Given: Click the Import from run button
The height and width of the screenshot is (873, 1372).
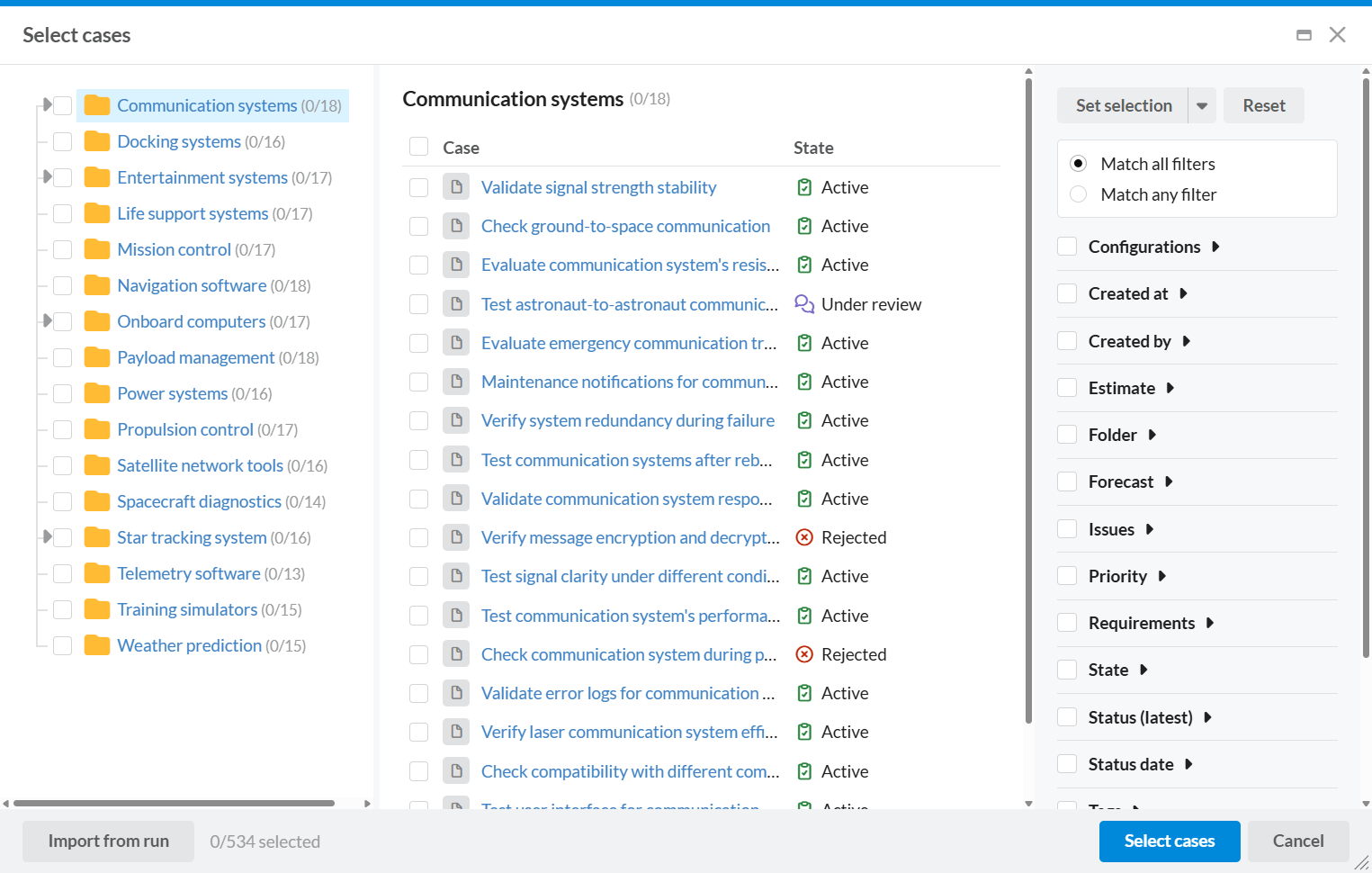Looking at the screenshot, I should click(108, 841).
